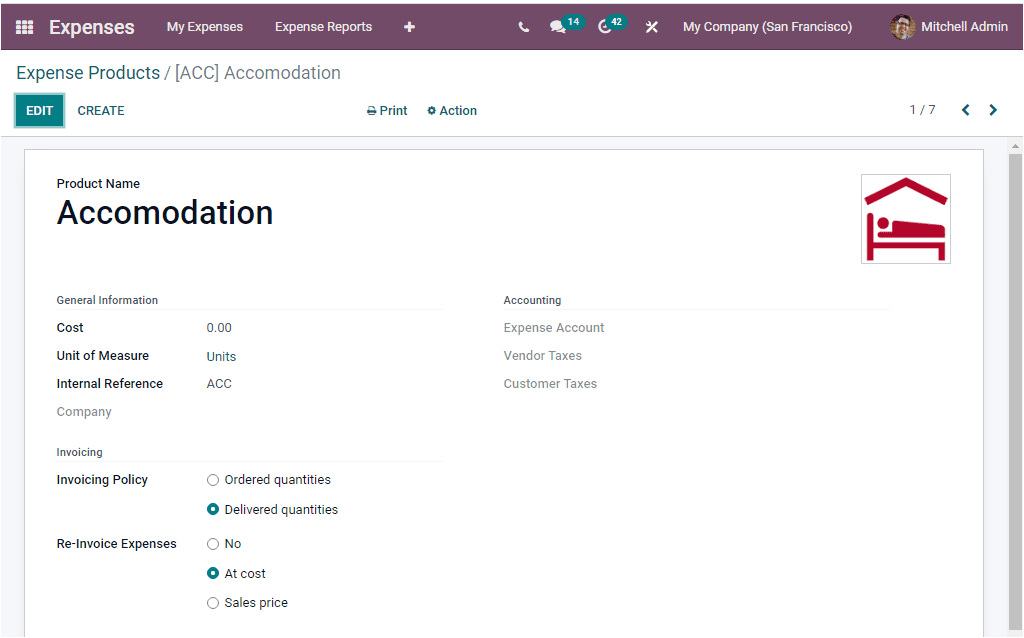
Task: Open the messages icon showing 14
Action: tap(558, 26)
